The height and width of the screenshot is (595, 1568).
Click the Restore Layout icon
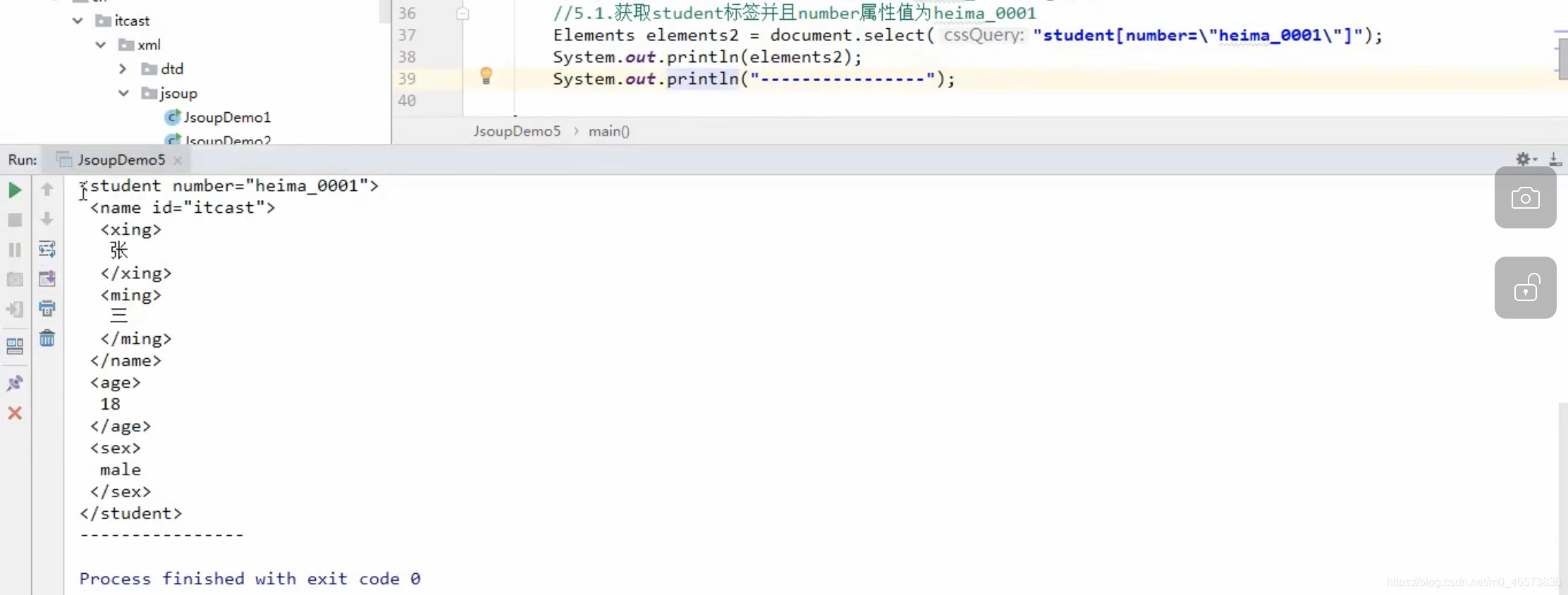pos(15,346)
